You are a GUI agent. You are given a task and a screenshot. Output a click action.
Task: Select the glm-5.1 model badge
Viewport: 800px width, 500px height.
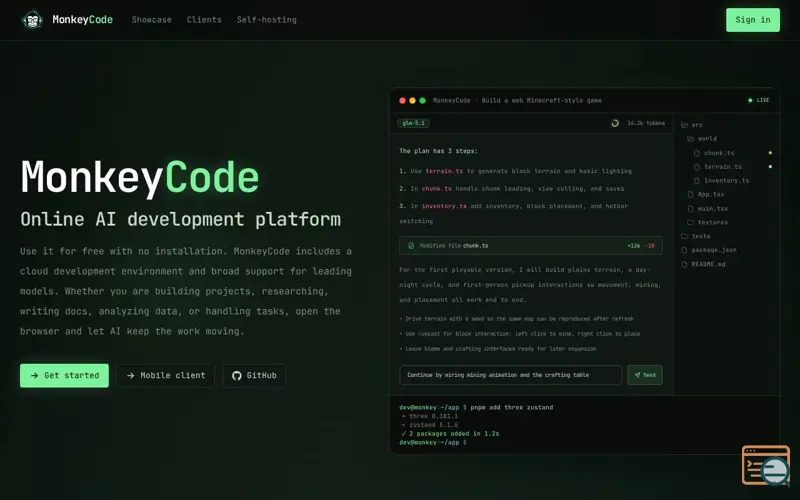pyautogui.click(x=413, y=123)
